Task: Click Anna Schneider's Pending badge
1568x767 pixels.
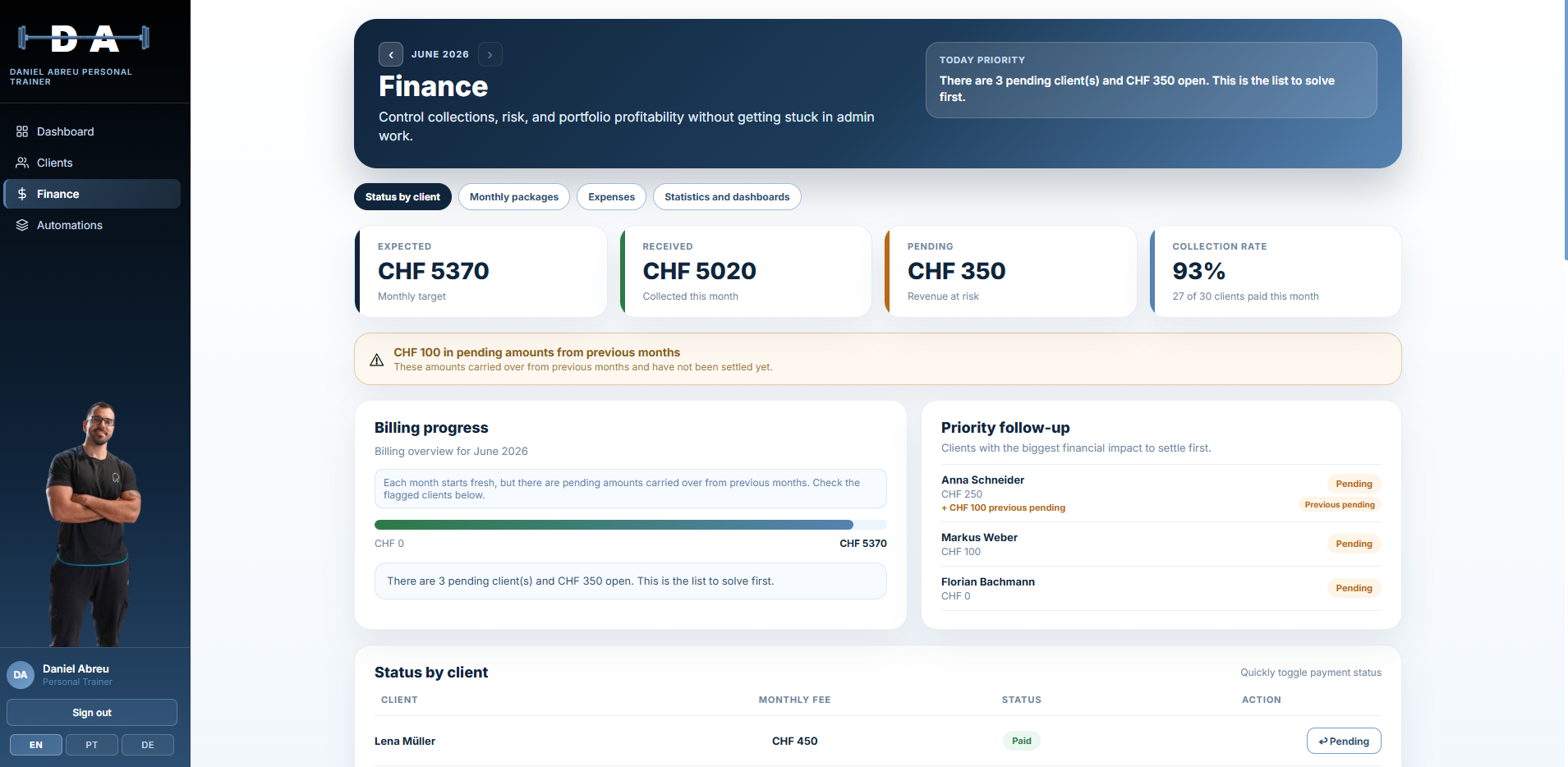Action: 1354,484
